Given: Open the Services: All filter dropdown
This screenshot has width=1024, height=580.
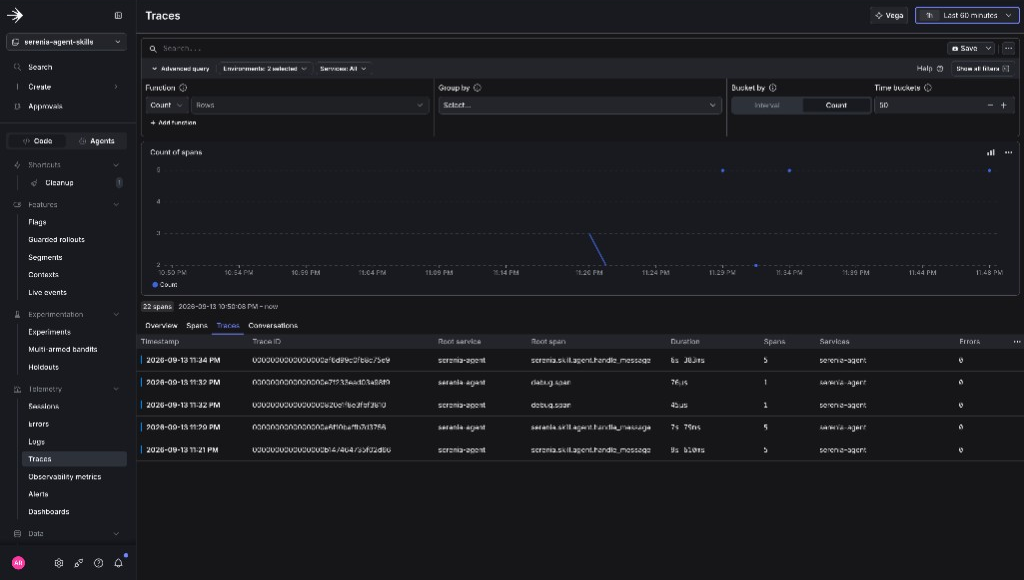Looking at the screenshot, I should coord(343,69).
